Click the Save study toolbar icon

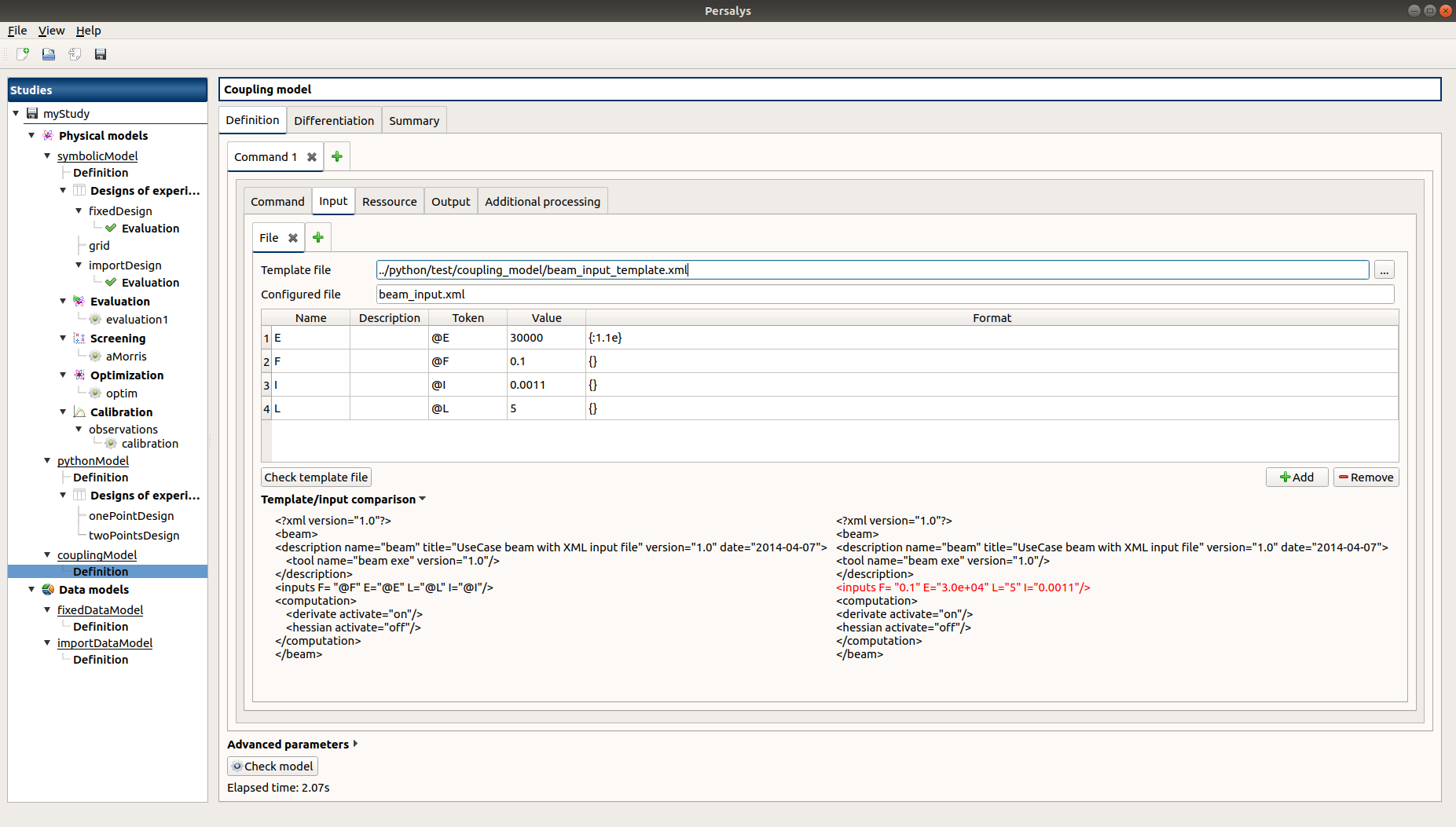pos(101,54)
